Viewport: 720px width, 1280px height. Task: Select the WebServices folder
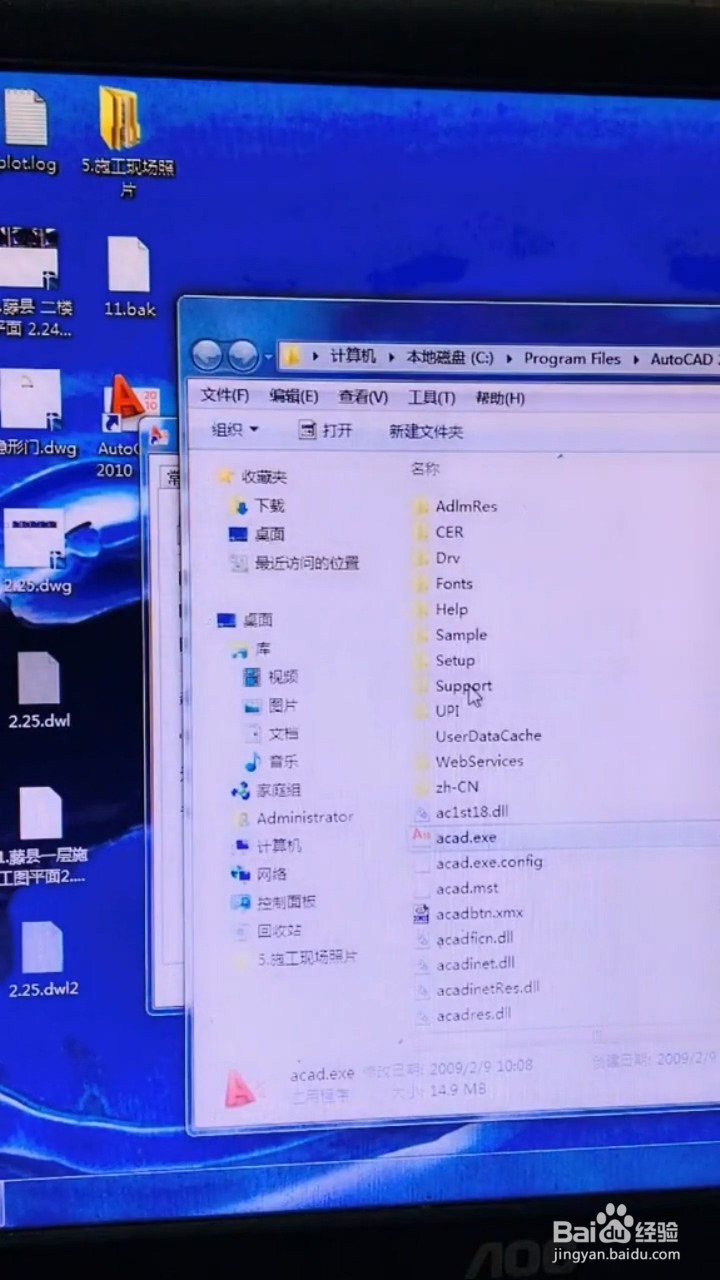pos(468,761)
